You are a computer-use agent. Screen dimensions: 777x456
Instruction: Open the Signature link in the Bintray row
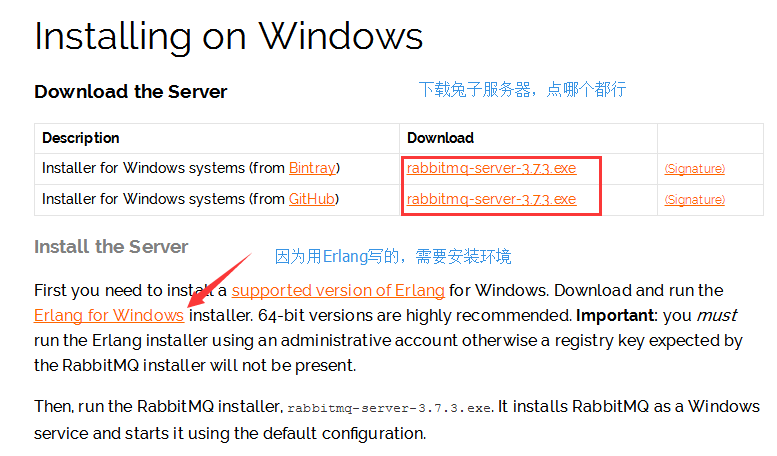pyautogui.click(x=695, y=169)
